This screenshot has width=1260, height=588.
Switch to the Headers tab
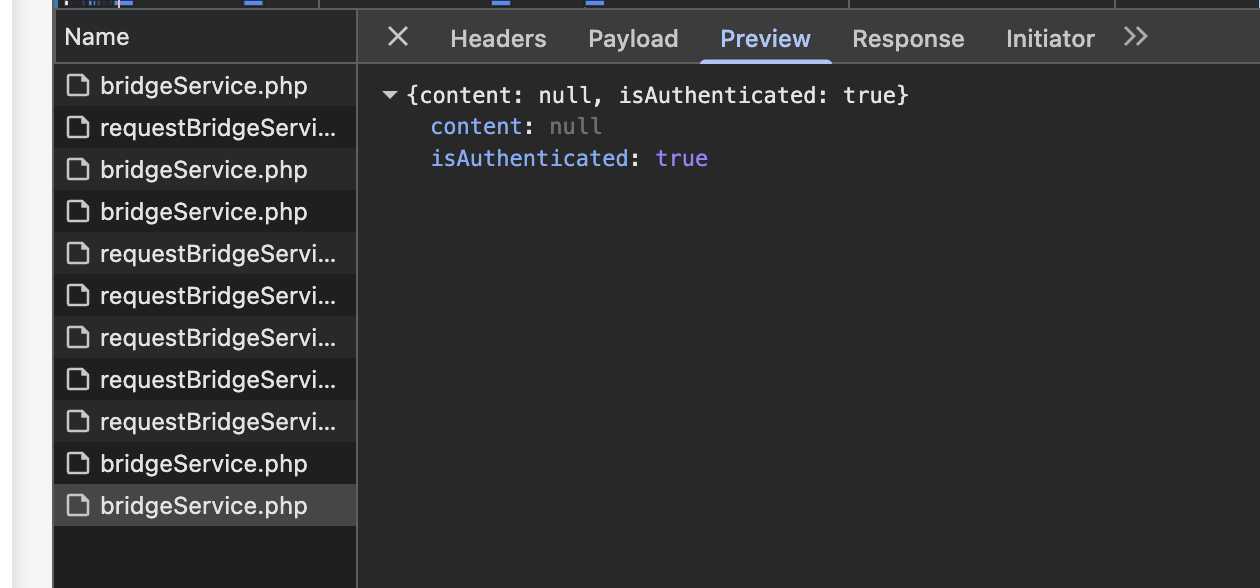tap(498, 39)
